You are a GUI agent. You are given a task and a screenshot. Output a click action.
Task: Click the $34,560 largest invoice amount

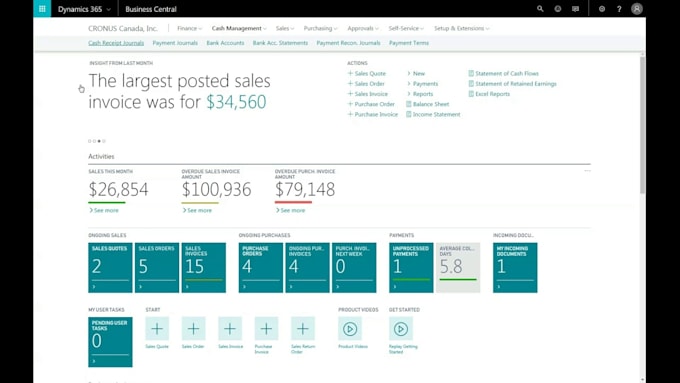236,102
